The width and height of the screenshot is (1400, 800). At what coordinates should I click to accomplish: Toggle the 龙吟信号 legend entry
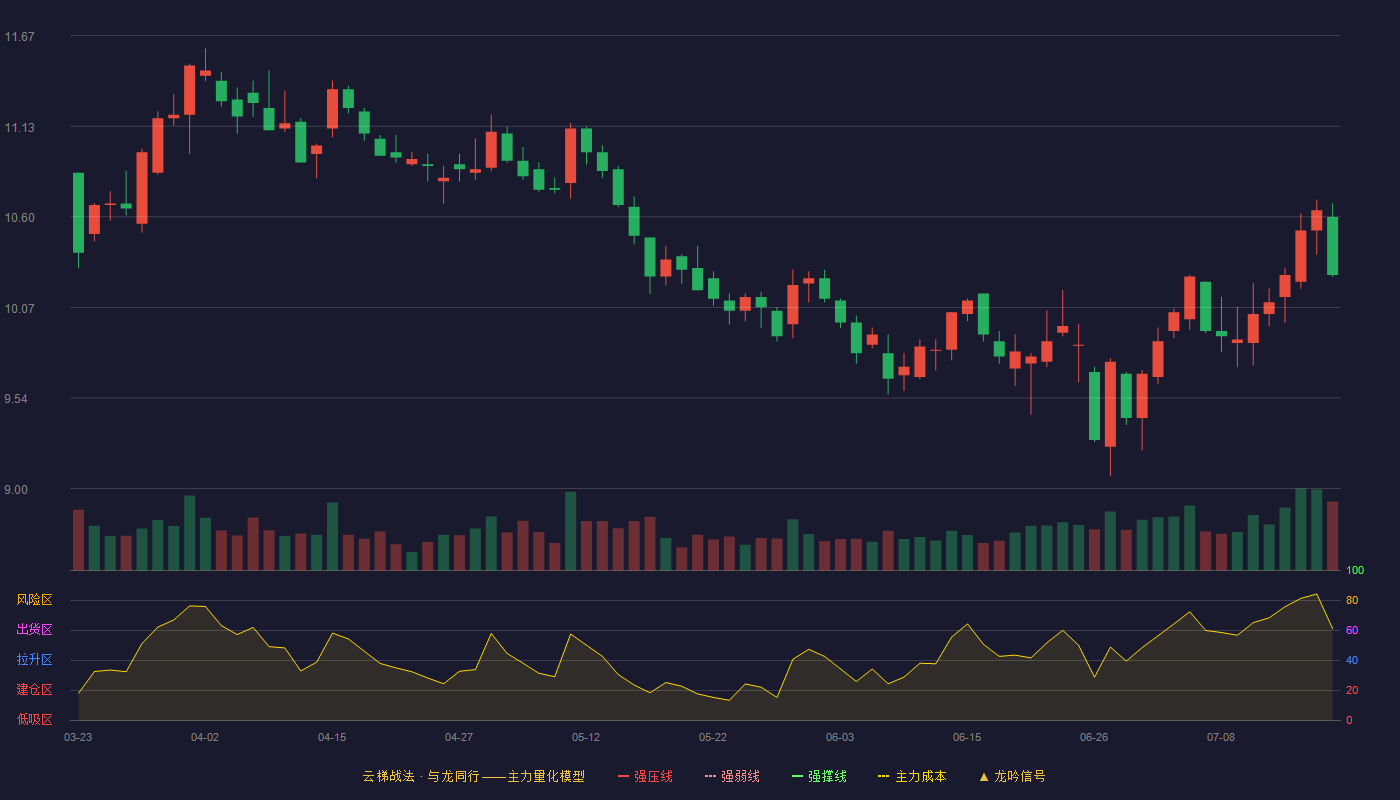point(1020,776)
